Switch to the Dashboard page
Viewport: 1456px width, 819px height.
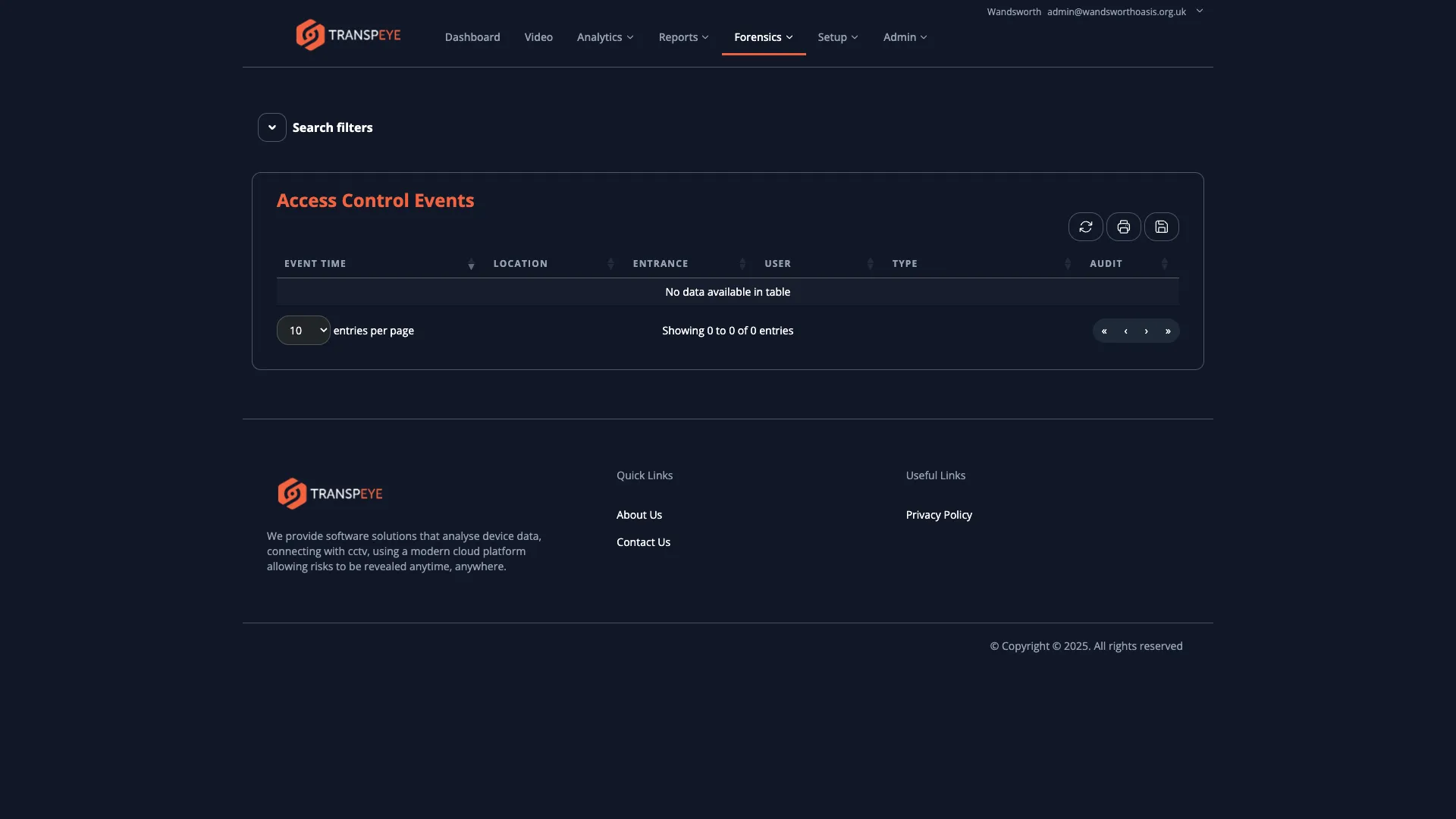472,36
